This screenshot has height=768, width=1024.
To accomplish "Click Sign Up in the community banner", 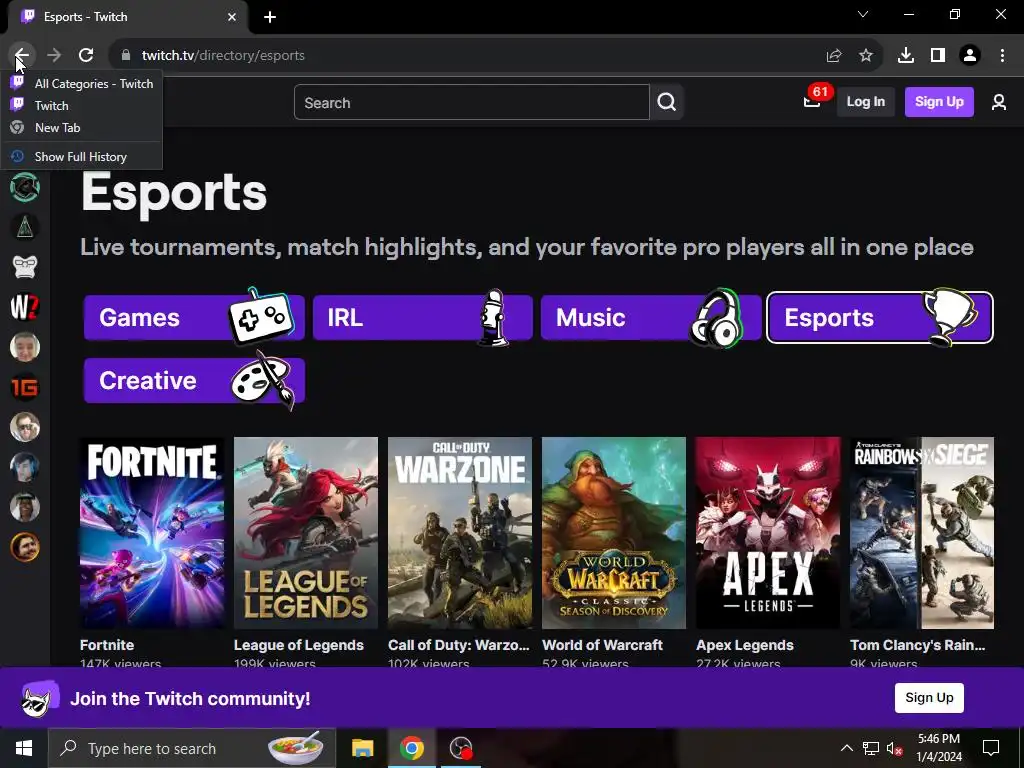I will (x=929, y=697).
